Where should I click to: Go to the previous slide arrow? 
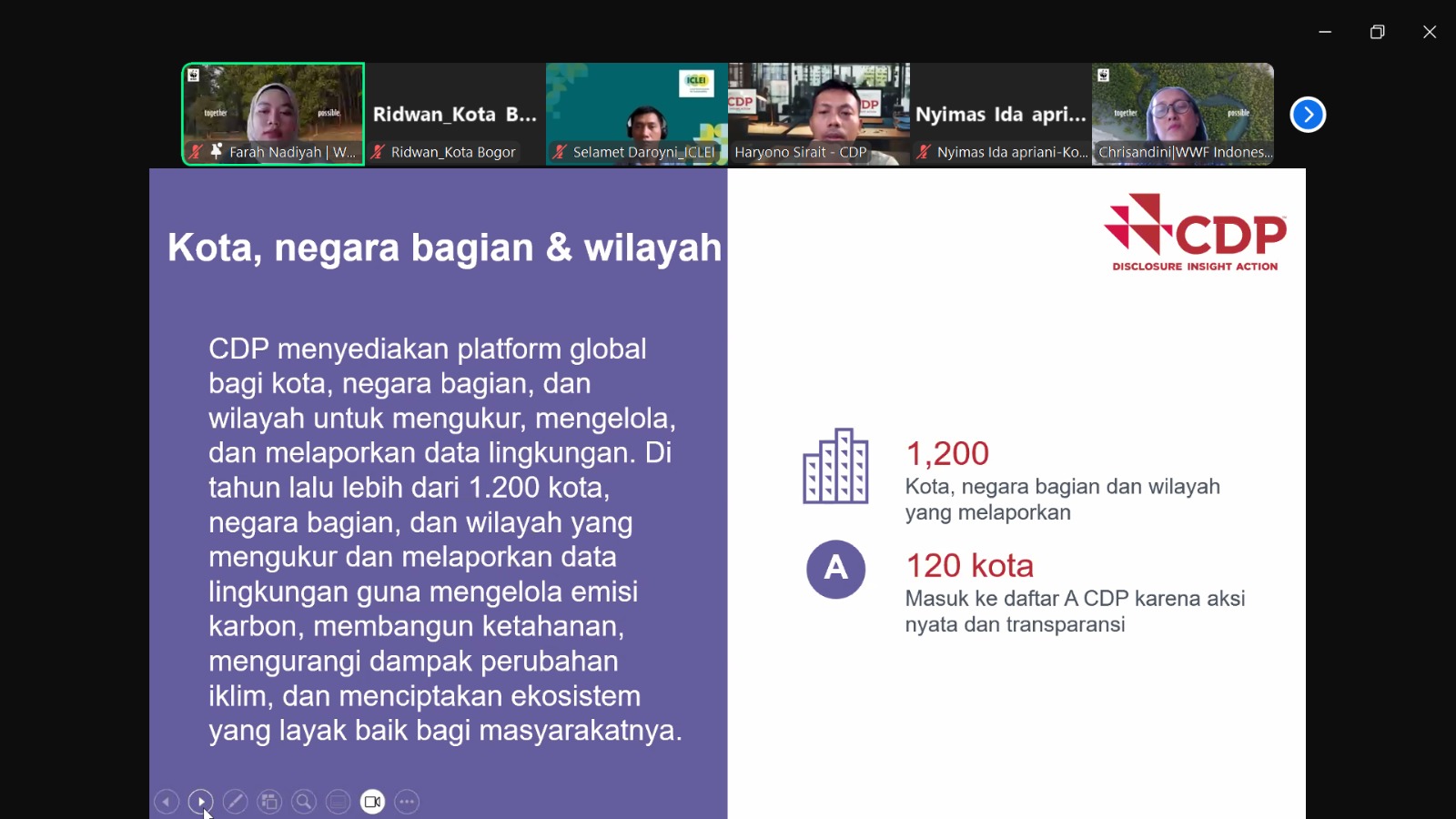167,802
